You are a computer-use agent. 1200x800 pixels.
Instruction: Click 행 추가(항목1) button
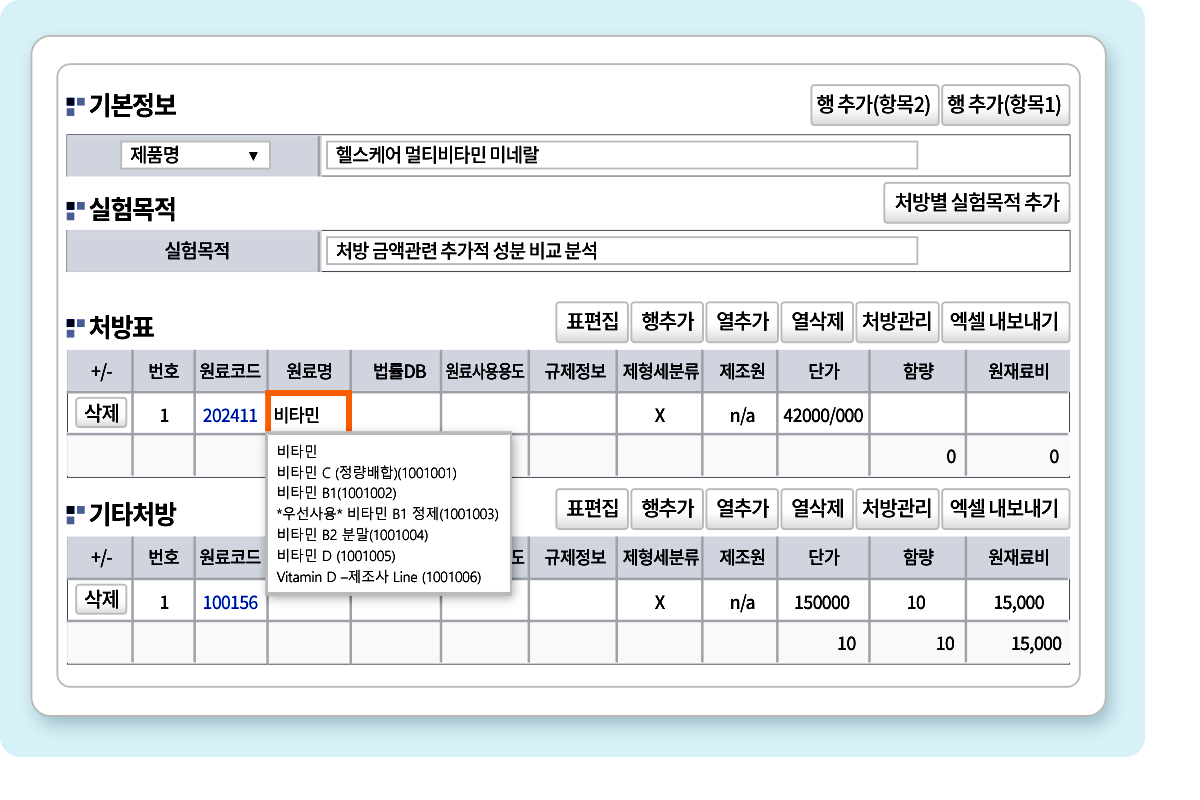pyautogui.click(x=1005, y=105)
